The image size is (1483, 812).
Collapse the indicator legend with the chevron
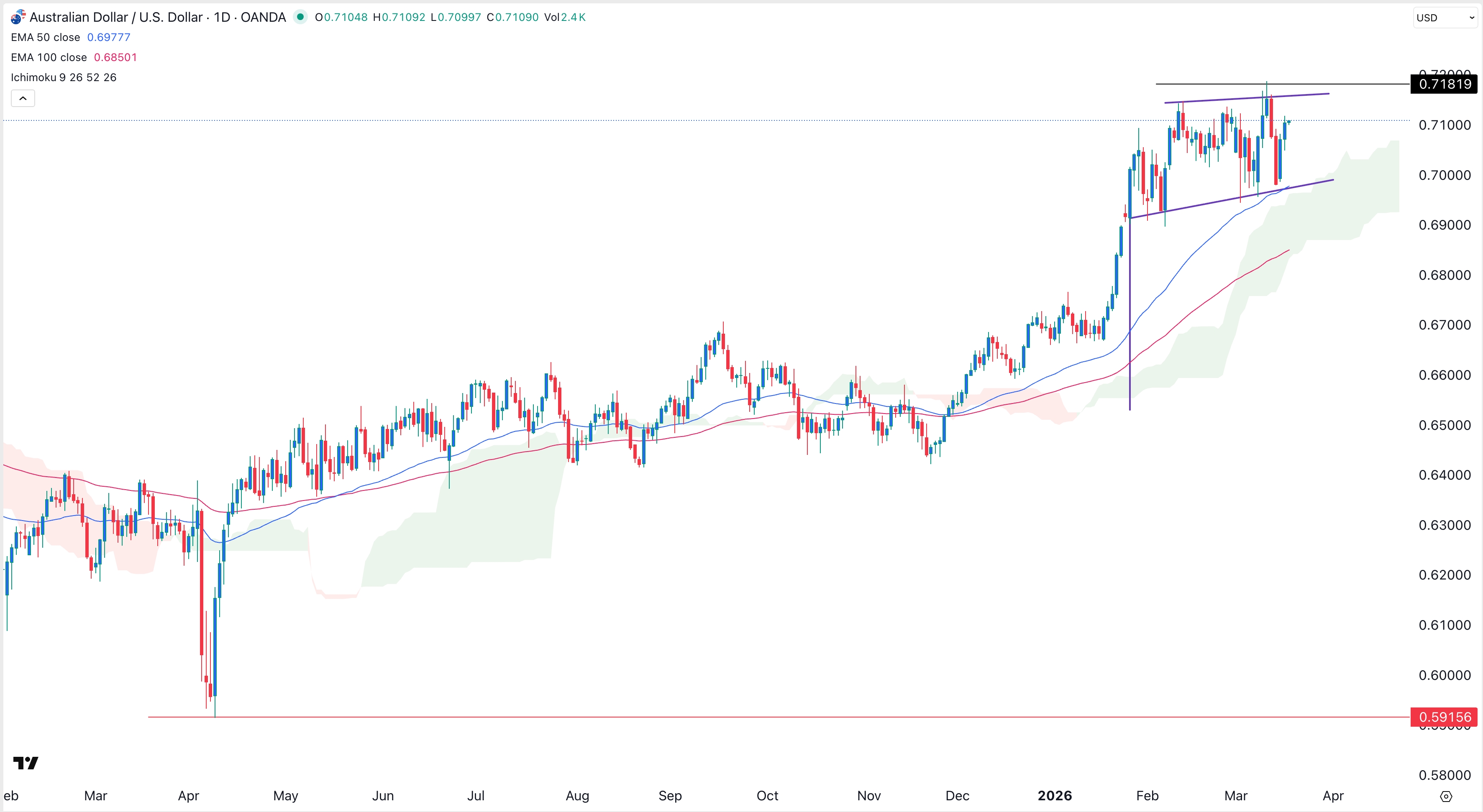click(23, 98)
